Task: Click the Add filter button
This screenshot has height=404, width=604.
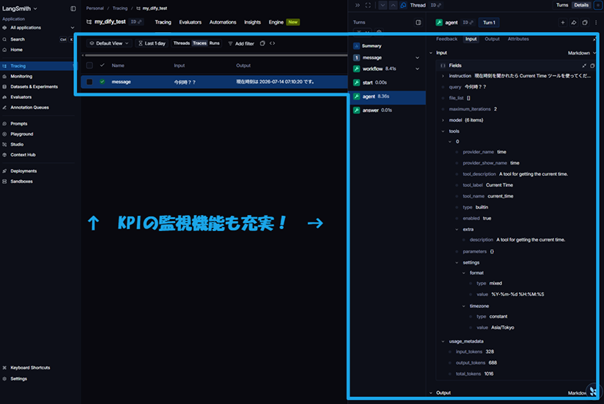Action: coord(241,44)
